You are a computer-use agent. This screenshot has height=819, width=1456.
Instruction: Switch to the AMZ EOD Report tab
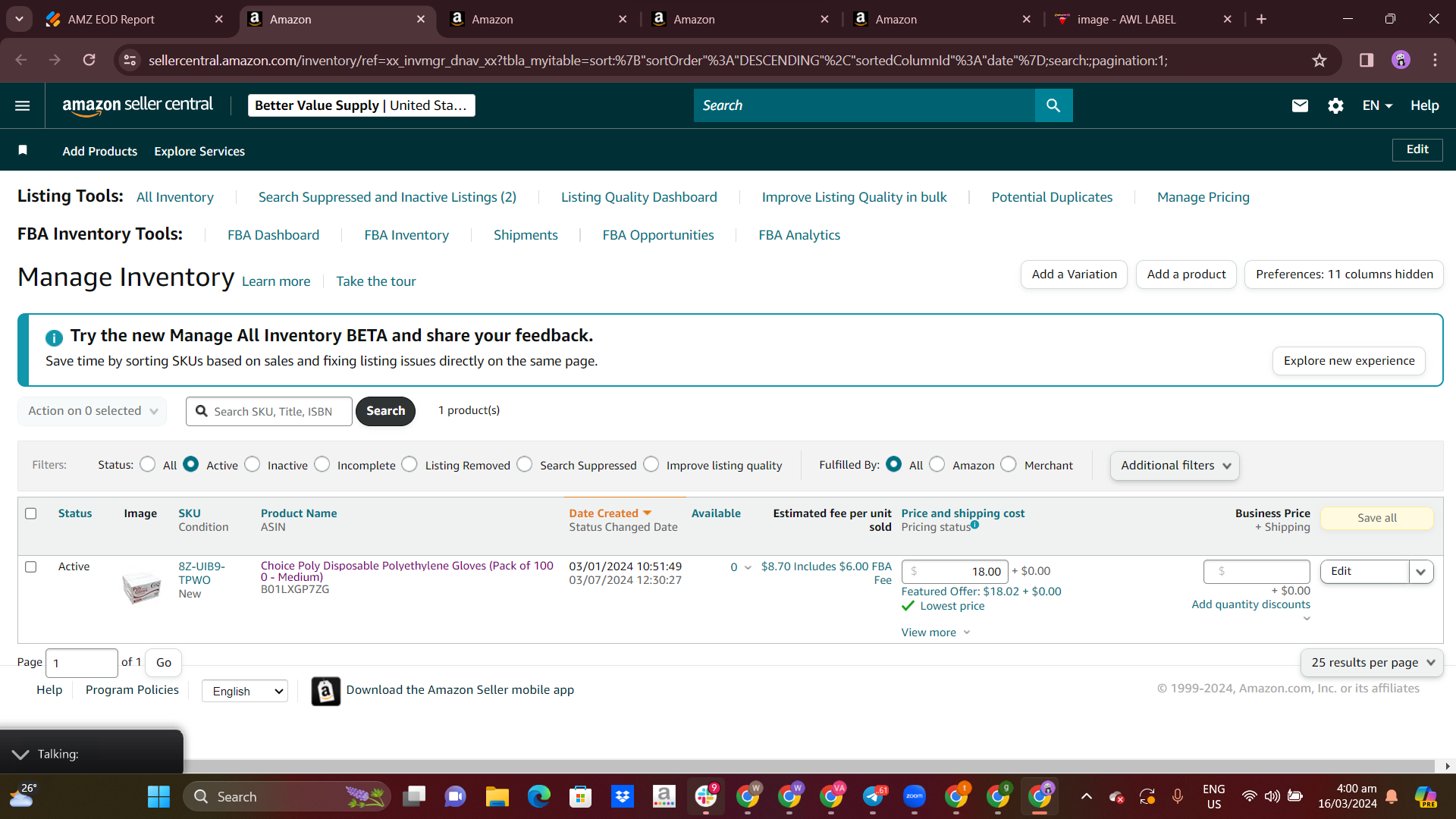pos(135,19)
